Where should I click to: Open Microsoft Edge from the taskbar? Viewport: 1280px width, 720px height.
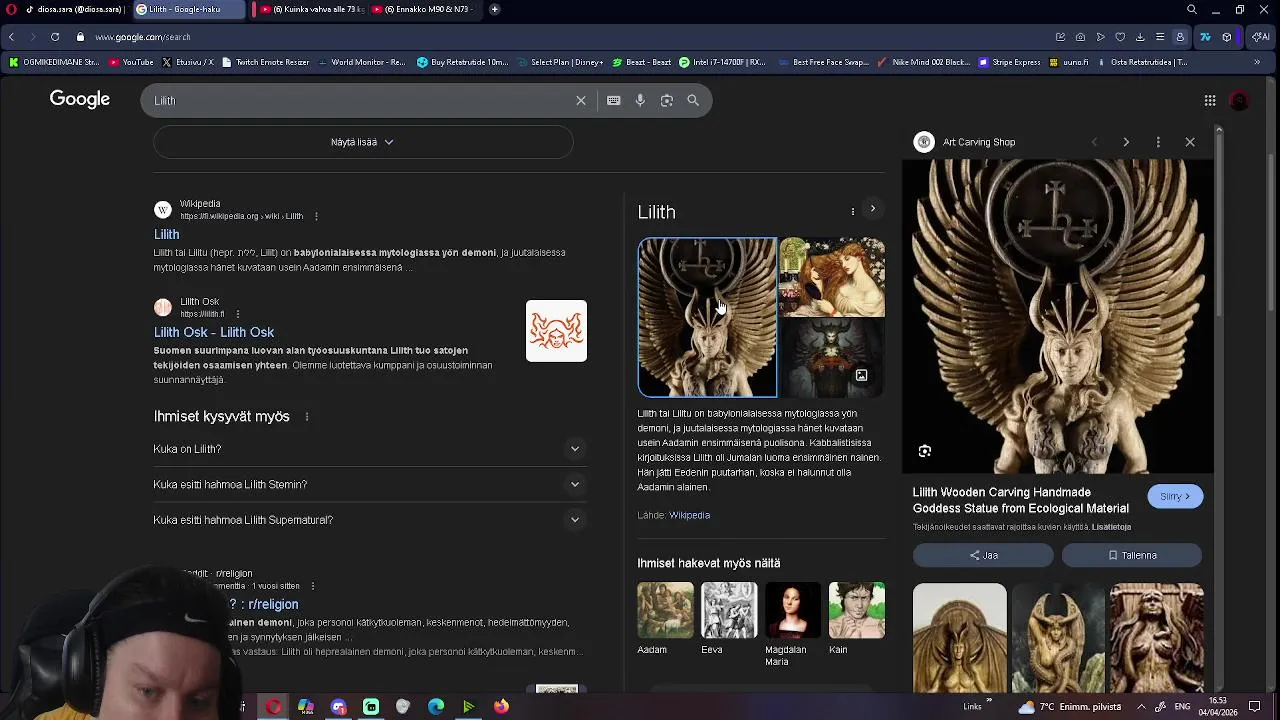click(436, 707)
